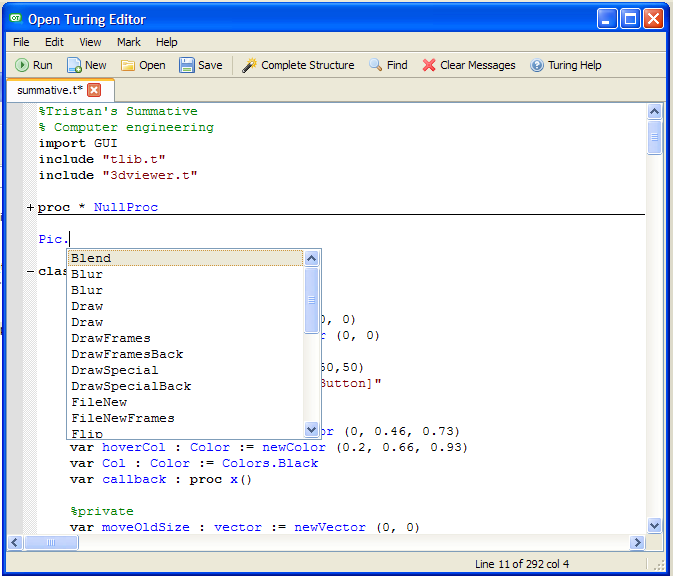
Task: Click the 'var hoverCol' code line
Action: click(x=269, y=447)
